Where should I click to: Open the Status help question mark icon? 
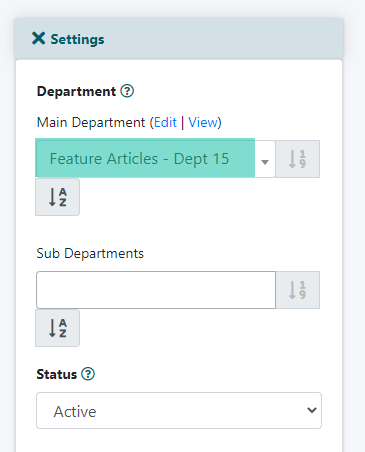[88, 374]
